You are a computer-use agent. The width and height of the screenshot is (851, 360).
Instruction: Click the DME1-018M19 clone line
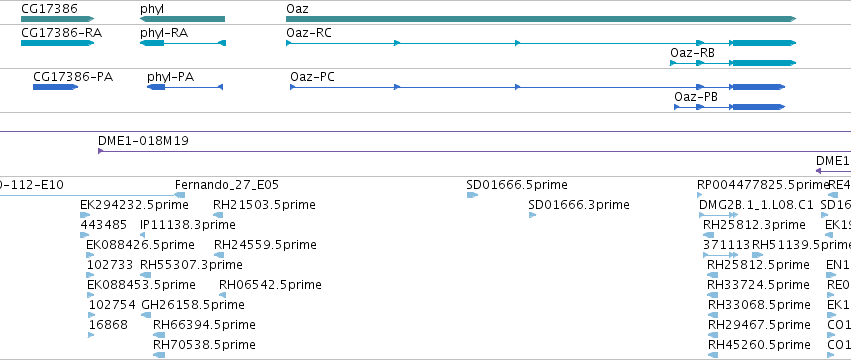[x=474, y=151]
